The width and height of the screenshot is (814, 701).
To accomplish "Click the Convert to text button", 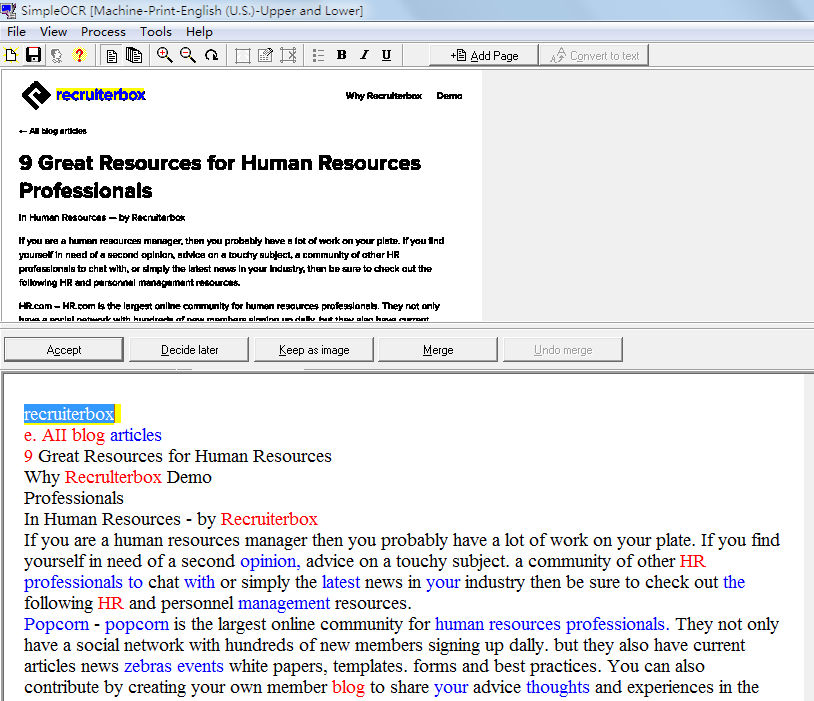I will click(x=594, y=55).
